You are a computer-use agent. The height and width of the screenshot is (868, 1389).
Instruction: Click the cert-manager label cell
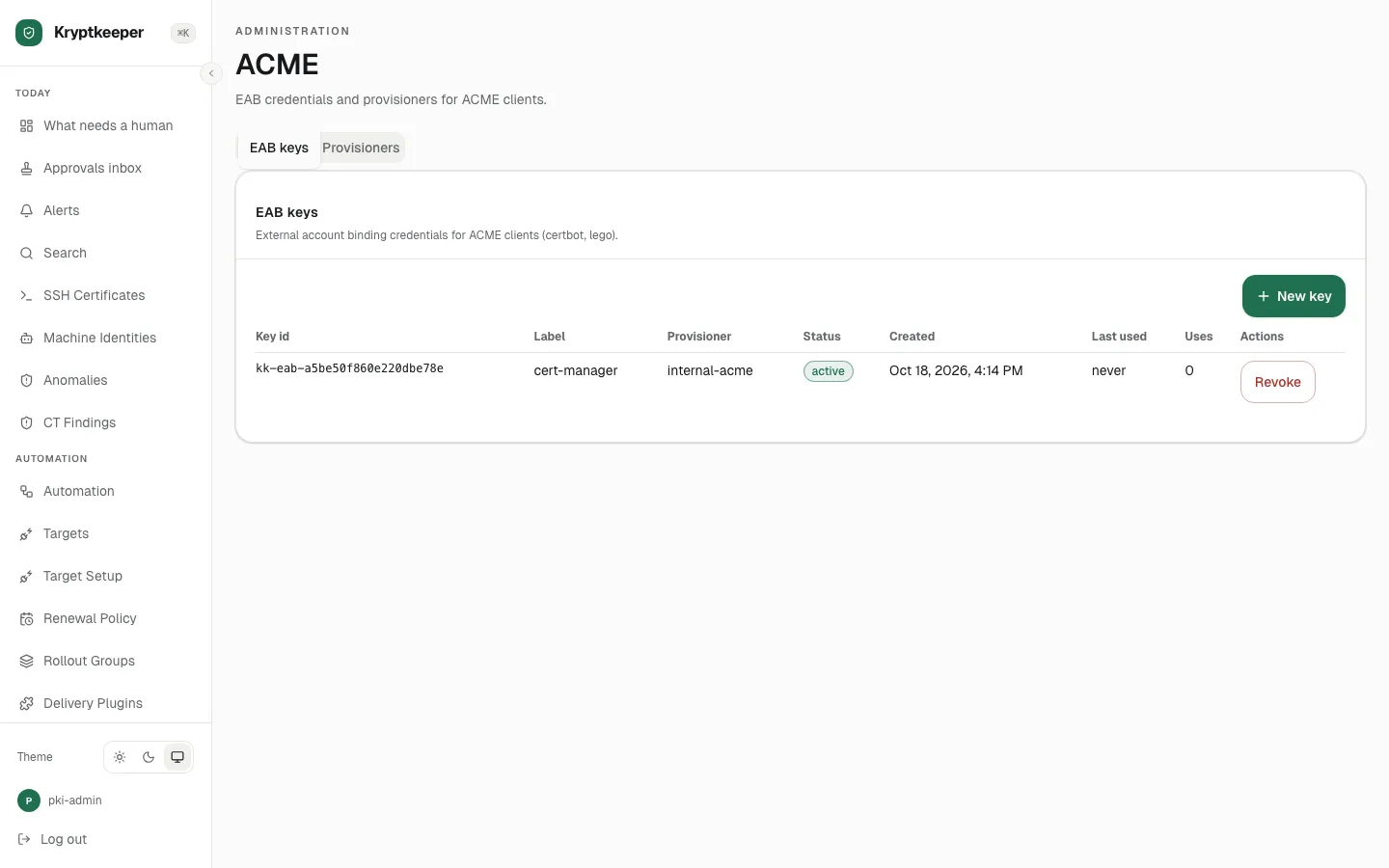[576, 371]
